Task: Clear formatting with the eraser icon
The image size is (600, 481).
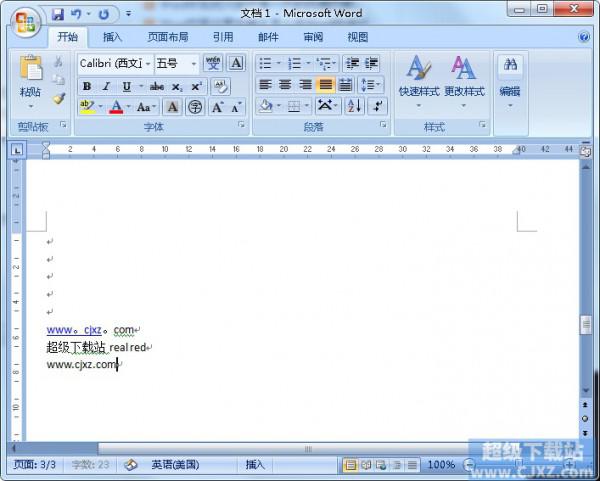Action: click(x=220, y=86)
